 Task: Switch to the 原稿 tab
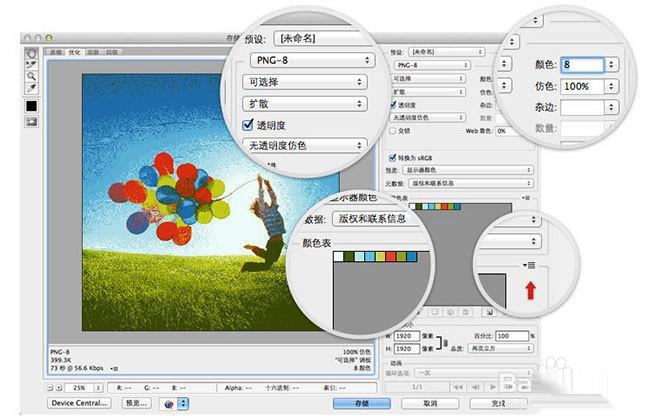coord(56,52)
